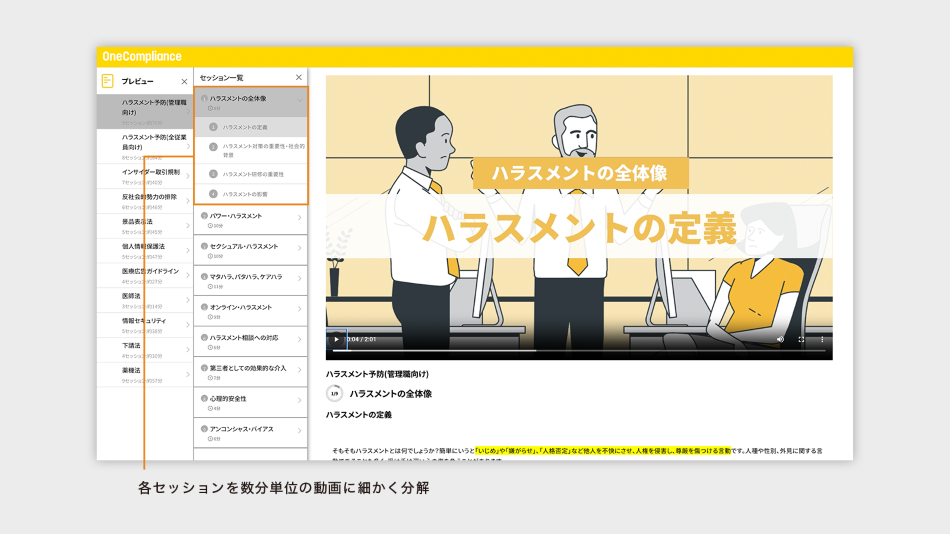Enter fullscreen video mode
This screenshot has height=534, width=950.
(x=801, y=340)
